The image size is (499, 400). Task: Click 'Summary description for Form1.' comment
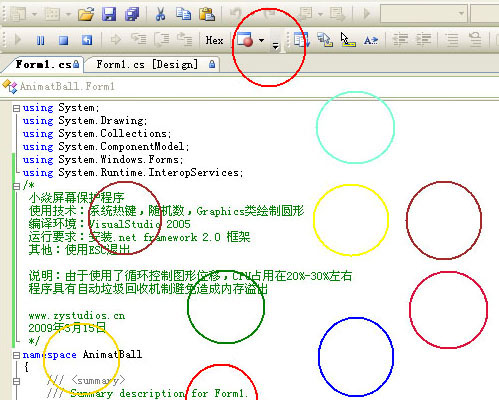[159, 393]
